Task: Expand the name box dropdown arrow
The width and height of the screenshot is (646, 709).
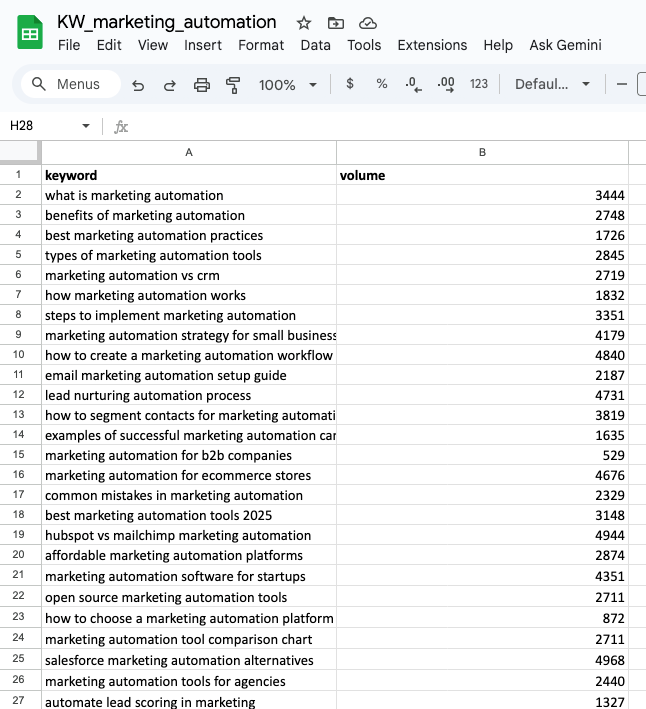Action: pyautogui.click(x=86, y=126)
